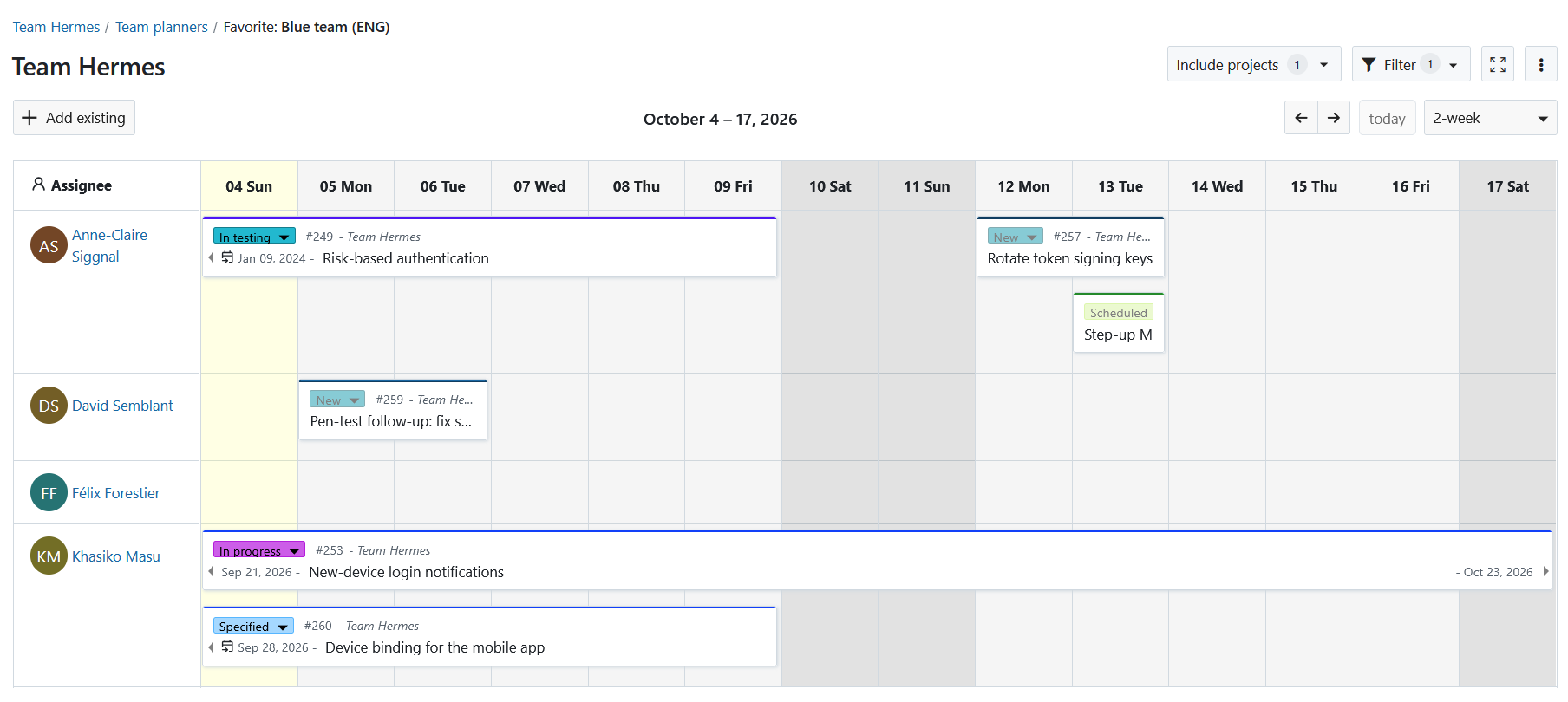This screenshot has height=702, width=1568.
Task: Click right continuation arrow after Oct 23, 2026
Action: [1545, 571]
